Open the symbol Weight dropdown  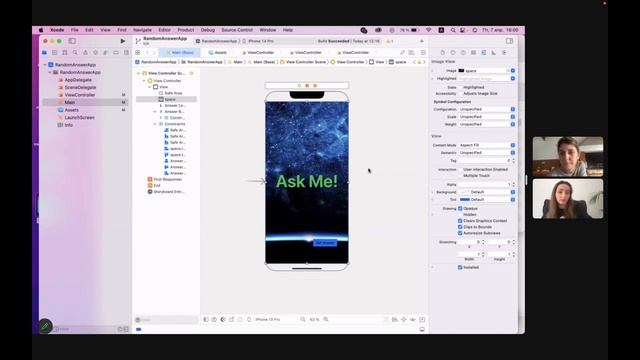(x=487, y=124)
